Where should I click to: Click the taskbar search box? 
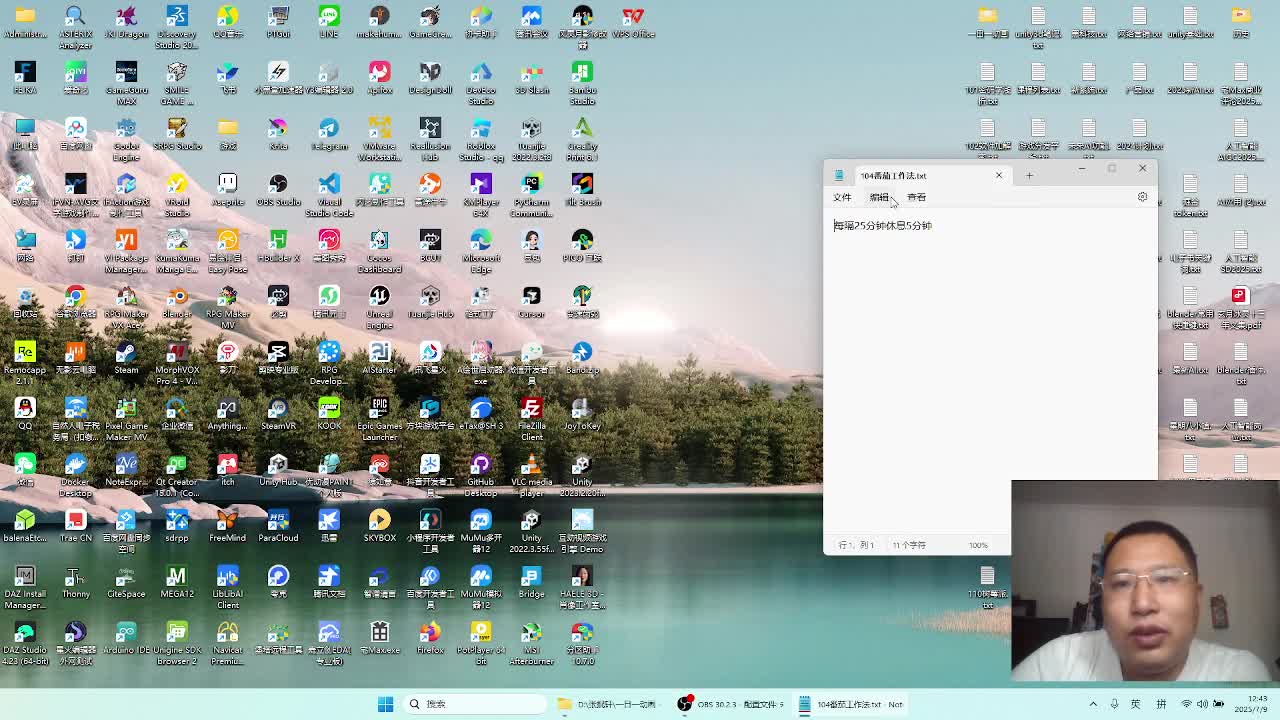pyautogui.click(x=470, y=704)
